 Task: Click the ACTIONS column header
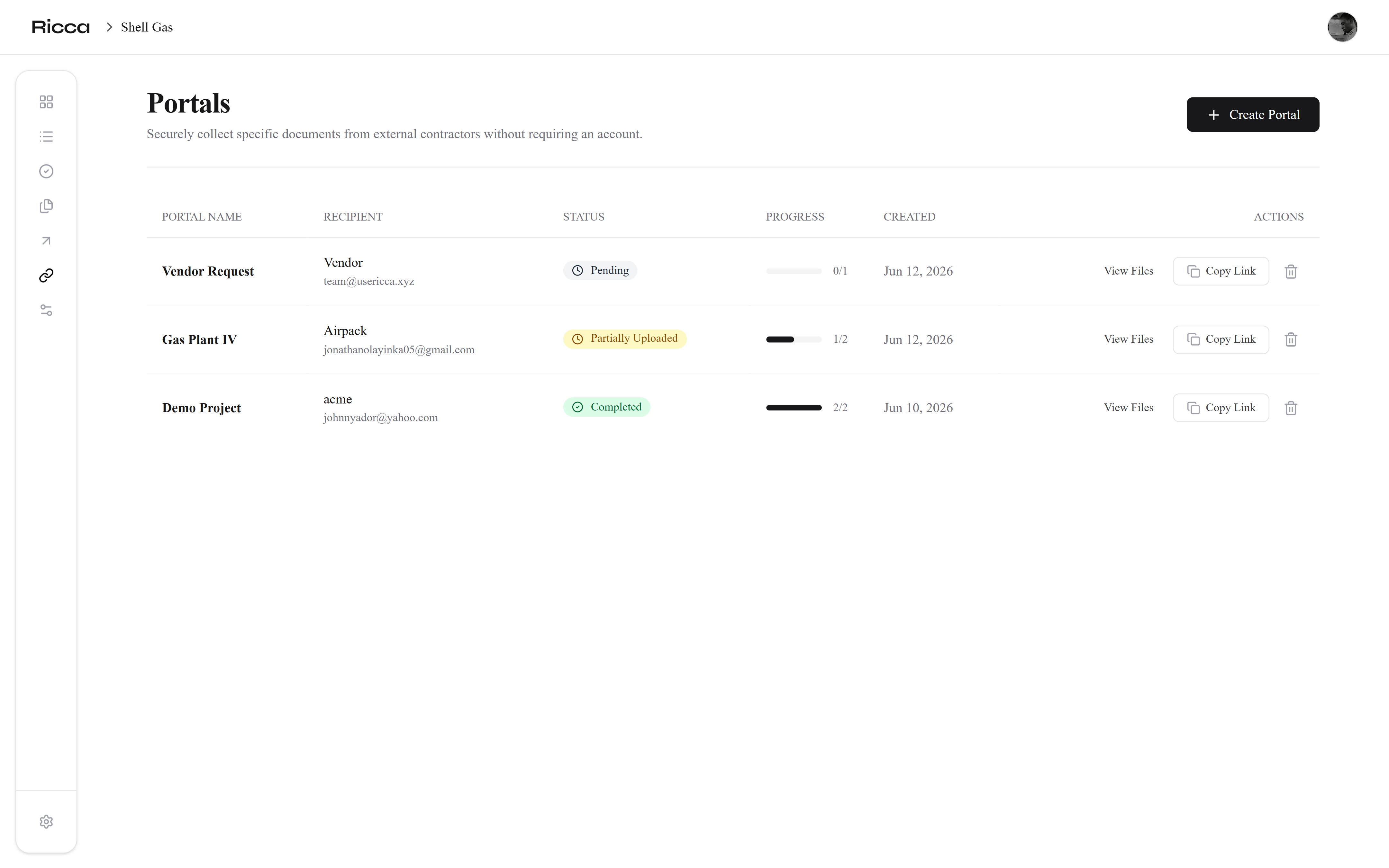(1278, 216)
